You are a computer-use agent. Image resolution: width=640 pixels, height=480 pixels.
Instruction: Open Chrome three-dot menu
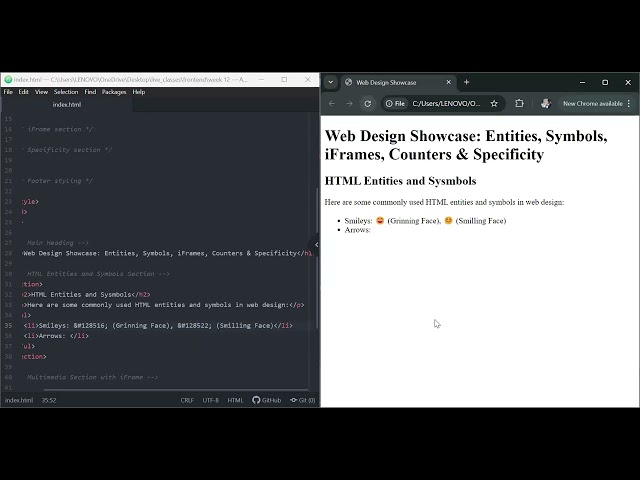point(629,104)
